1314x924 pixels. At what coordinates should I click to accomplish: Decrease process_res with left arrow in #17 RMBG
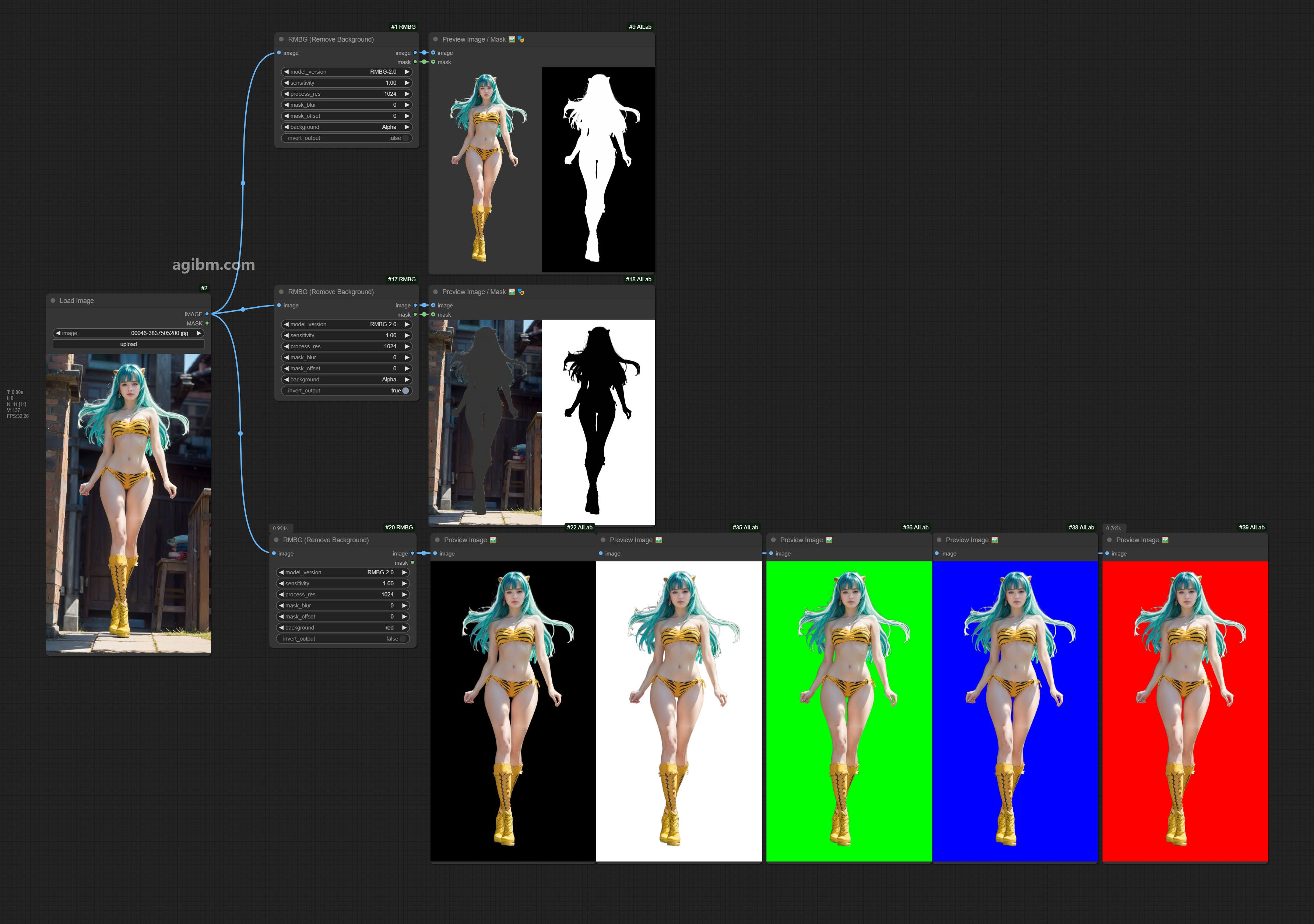(286, 346)
